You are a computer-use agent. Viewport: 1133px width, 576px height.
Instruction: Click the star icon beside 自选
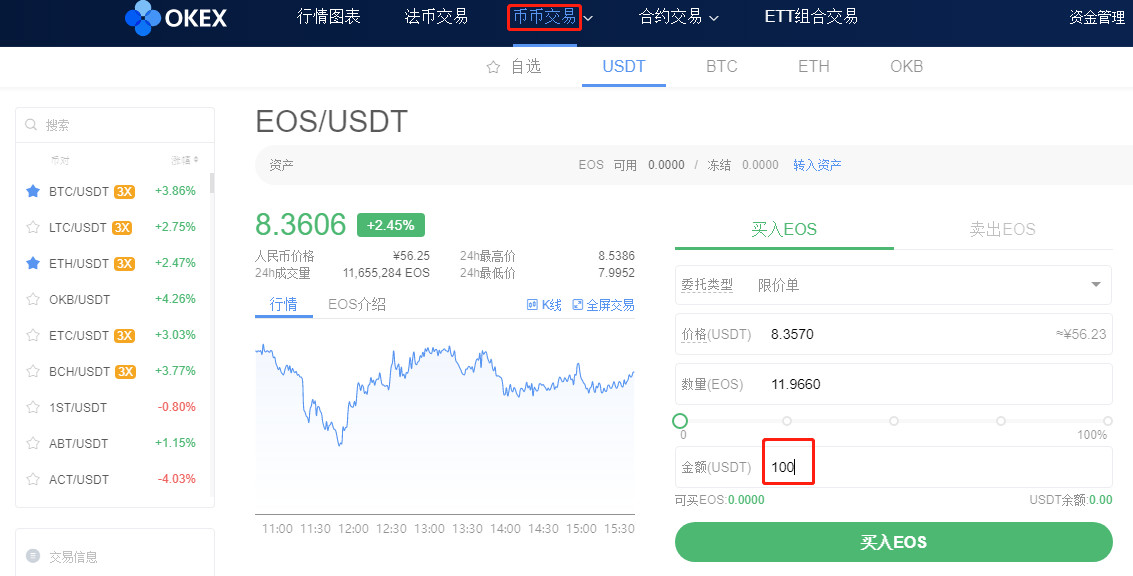494,67
